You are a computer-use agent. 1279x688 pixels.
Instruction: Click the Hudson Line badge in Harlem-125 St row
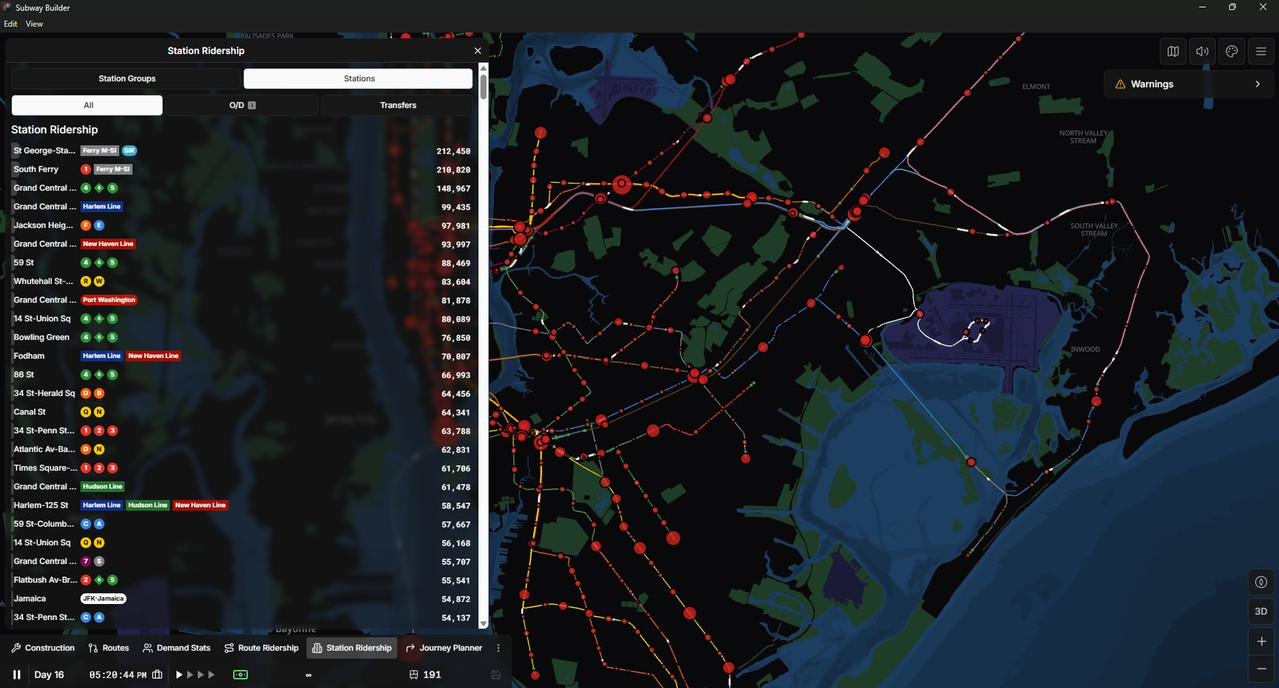click(147, 505)
